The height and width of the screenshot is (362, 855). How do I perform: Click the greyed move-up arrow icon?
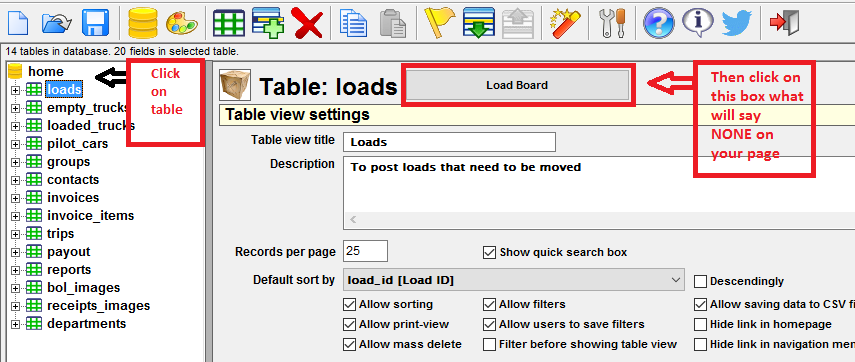coord(517,23)
